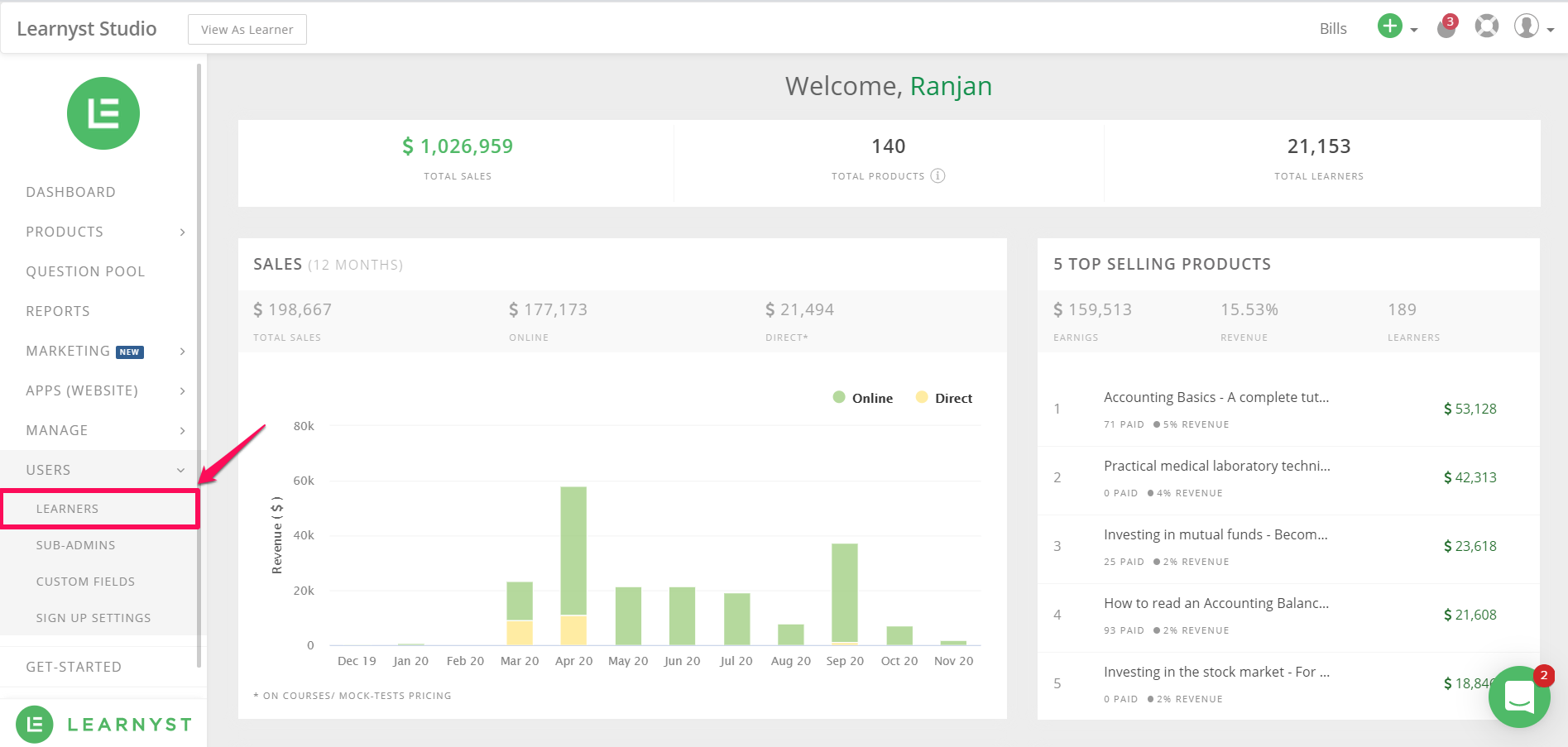Viewport: 1568px width, 747px height.
Task: Click the Marketing NEW badge
Action: pos(130,352)
